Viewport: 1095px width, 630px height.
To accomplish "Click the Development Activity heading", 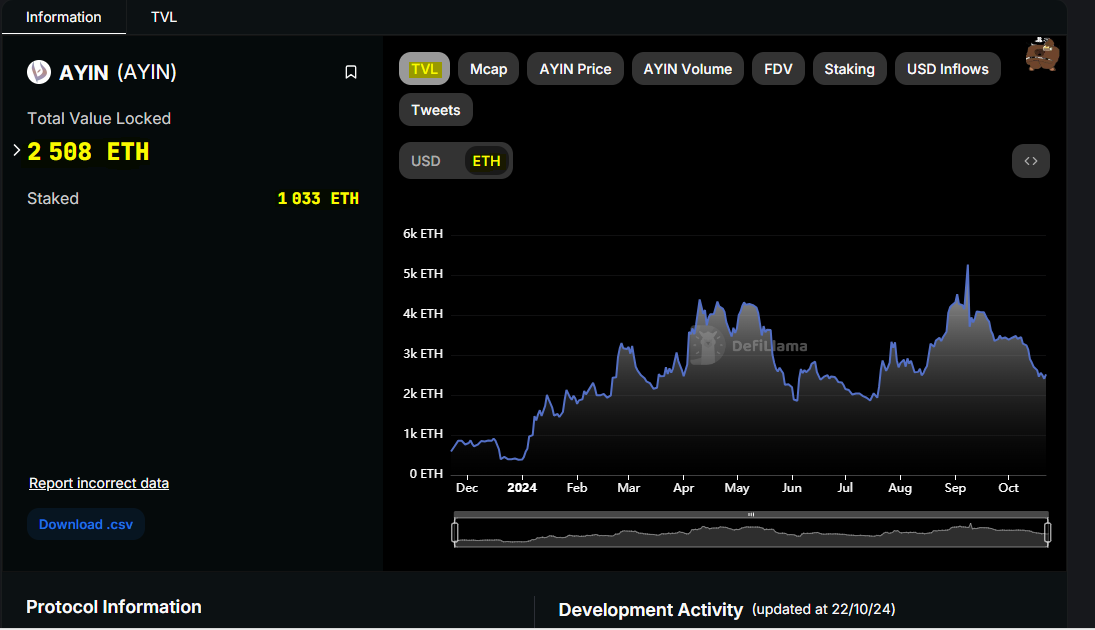I will (x=650, y=610).
